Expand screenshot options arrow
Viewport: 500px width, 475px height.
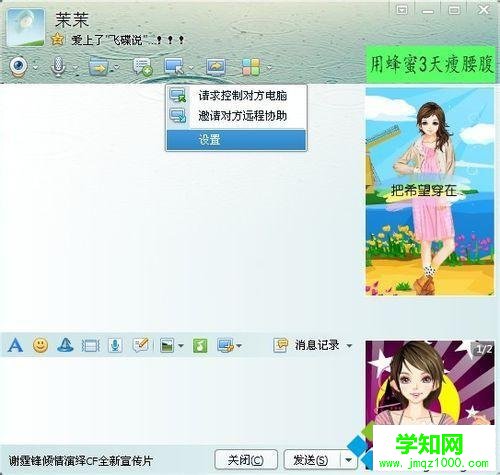click(x=239, y=346)
